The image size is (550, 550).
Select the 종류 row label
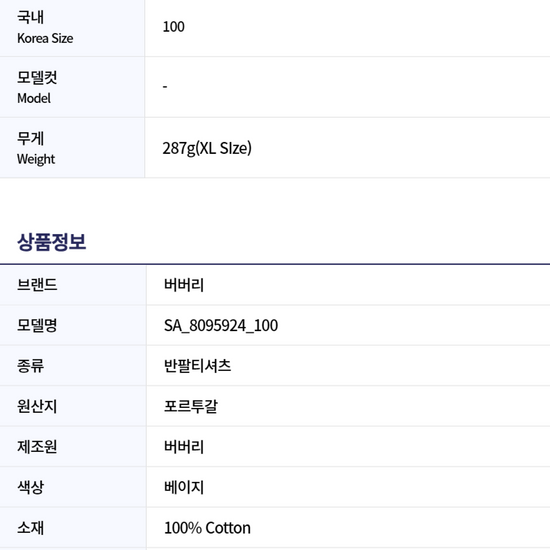(31, 366)
